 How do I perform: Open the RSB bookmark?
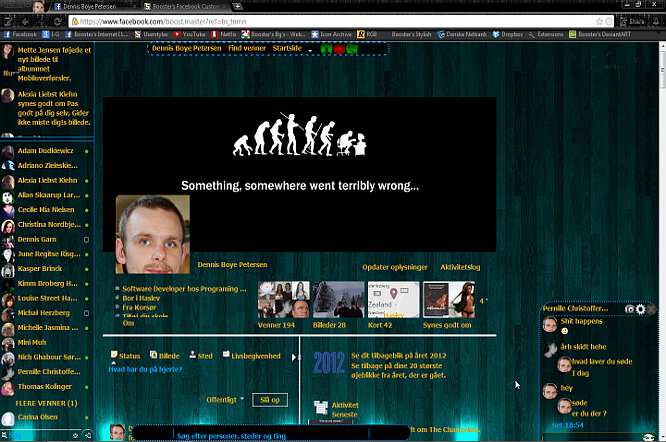(367, 34)
